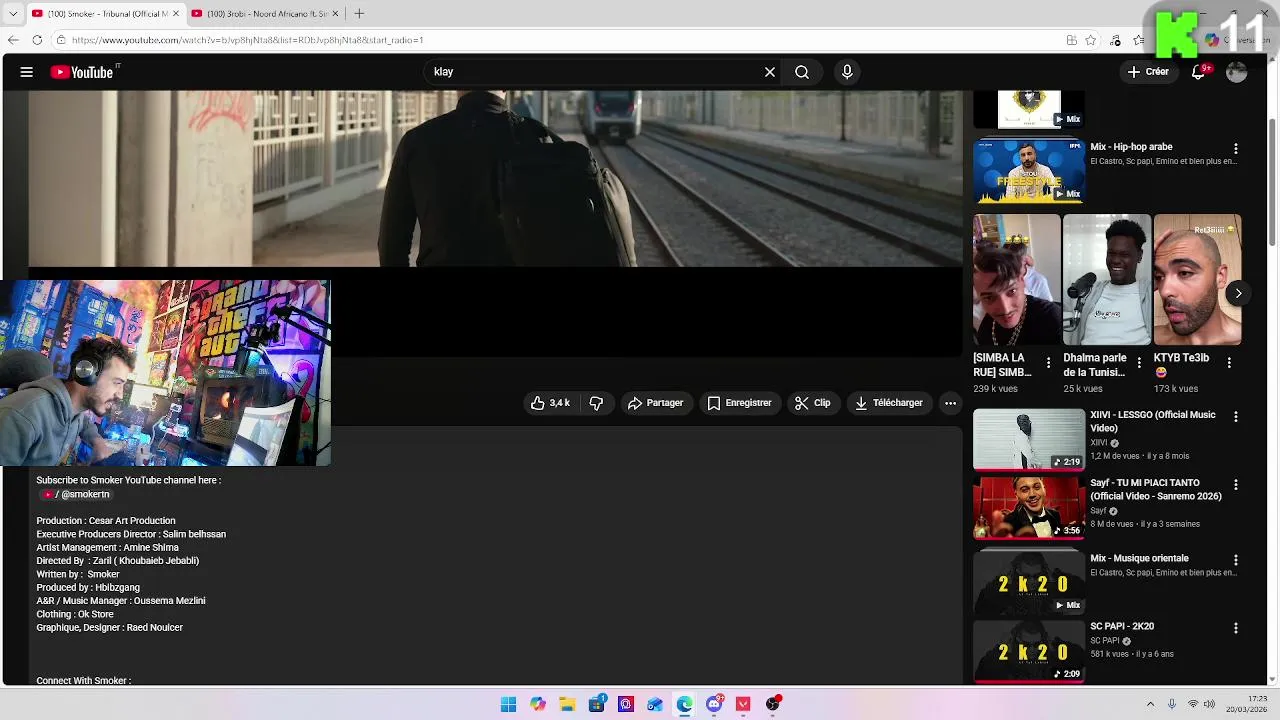The image size is (1280, 720).
Task: Open File Explorer from the taskbar
Action: [567, 704]
